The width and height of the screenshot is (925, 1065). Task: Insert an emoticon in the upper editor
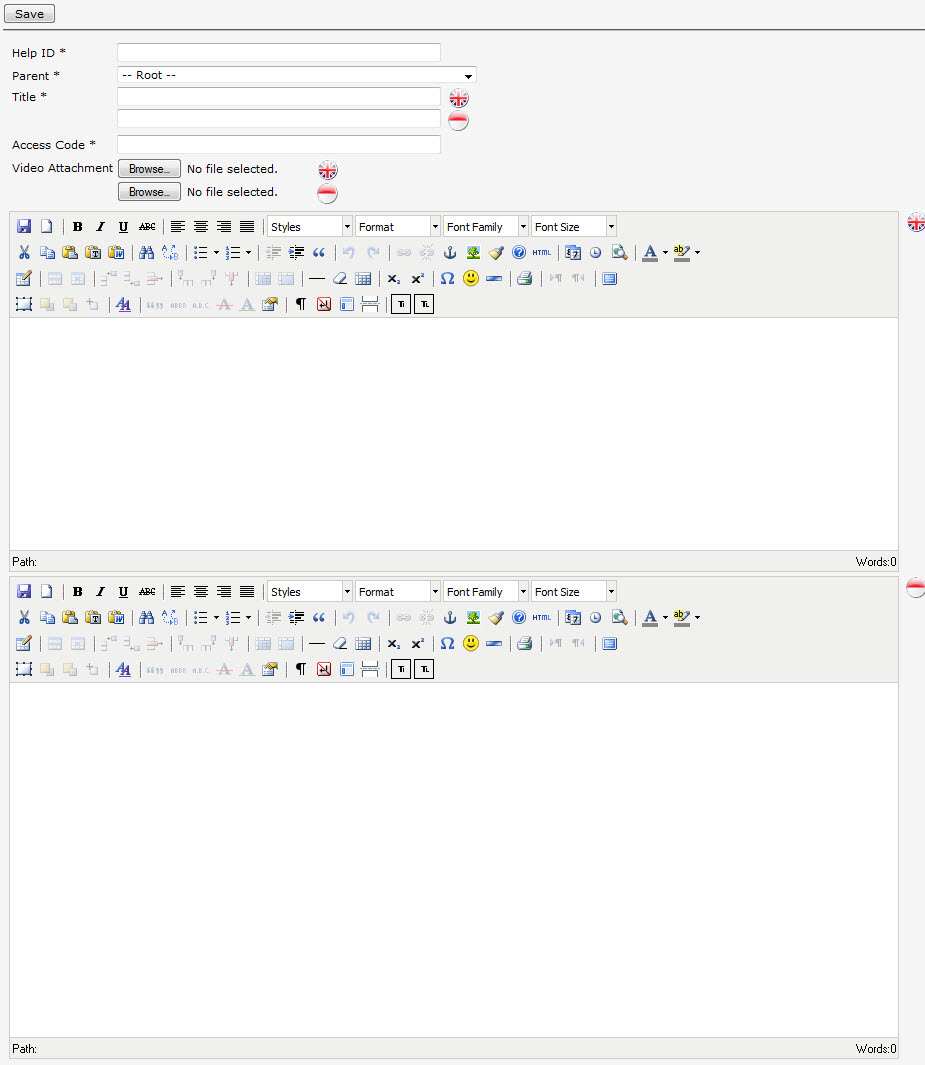point(471,279)
